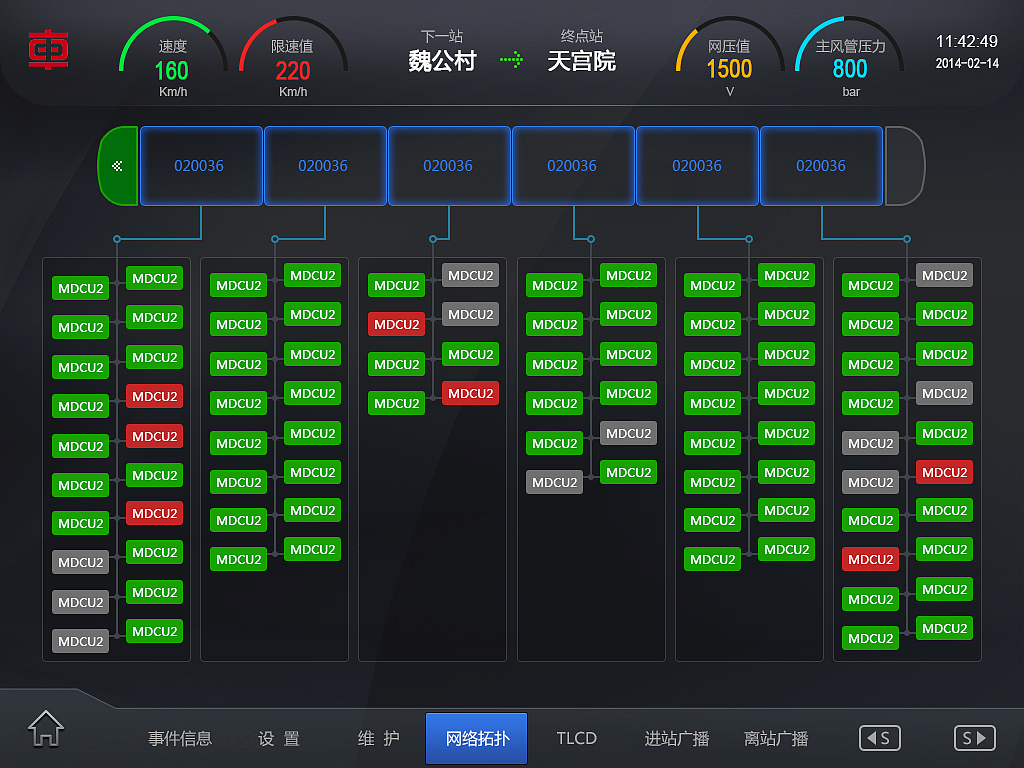The width and height of the screenshot is (1024, 768).
Task: Expand the last 020036 carriage block
Action: point(821,166)
